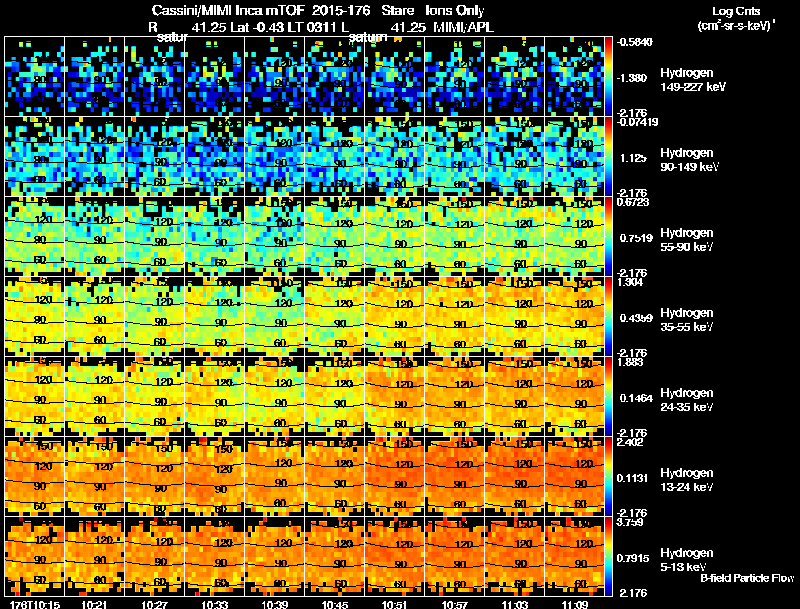Click the MIMI/APL text in the header
Screen dimensions: 800x609
pyautogui.click(x=463, y=27)
